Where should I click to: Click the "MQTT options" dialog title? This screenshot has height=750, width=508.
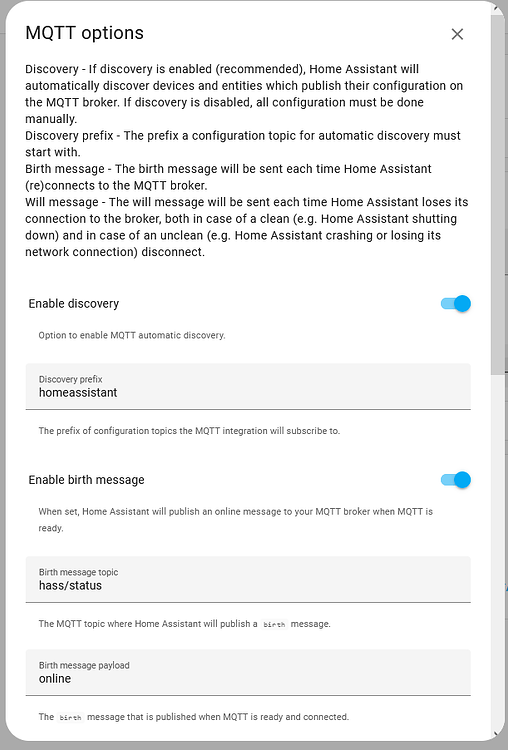pos(84,33)
